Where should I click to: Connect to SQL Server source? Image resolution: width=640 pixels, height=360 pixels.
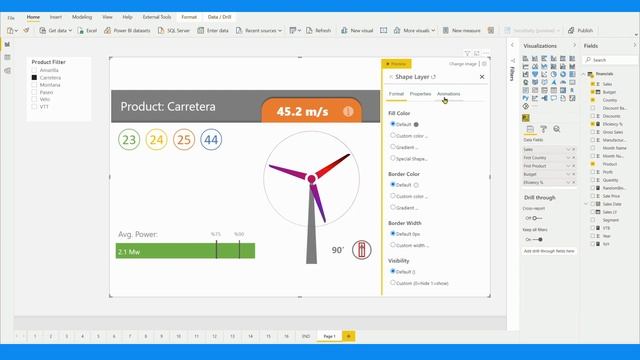tap(173, 31)
